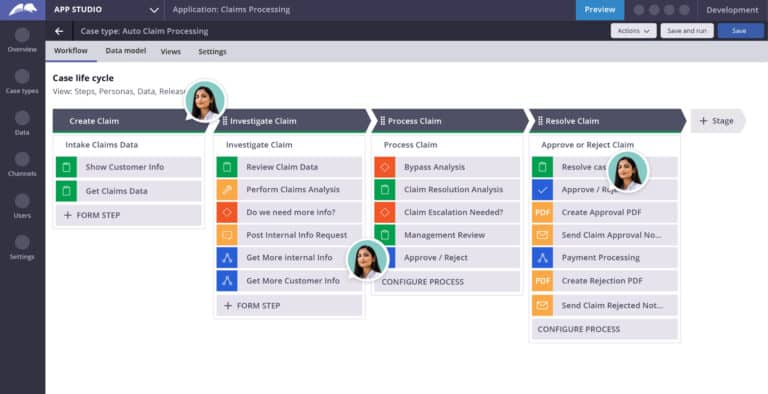
Task: Click the first round icon next to Preview
Action: 639,10
